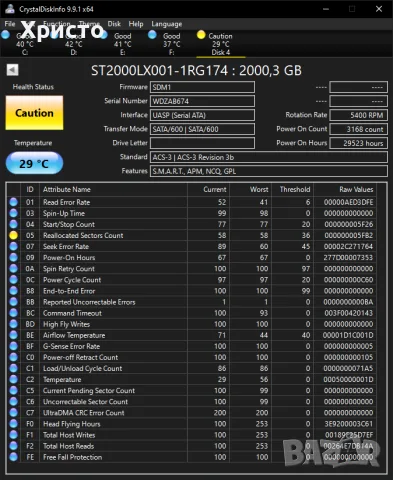Image resolution: width=393 pixels, height=480 pixels.
Task: Click the disk title ST2000LX001-1RG174 : 2000,3 GB
Action: click(196, 70)
